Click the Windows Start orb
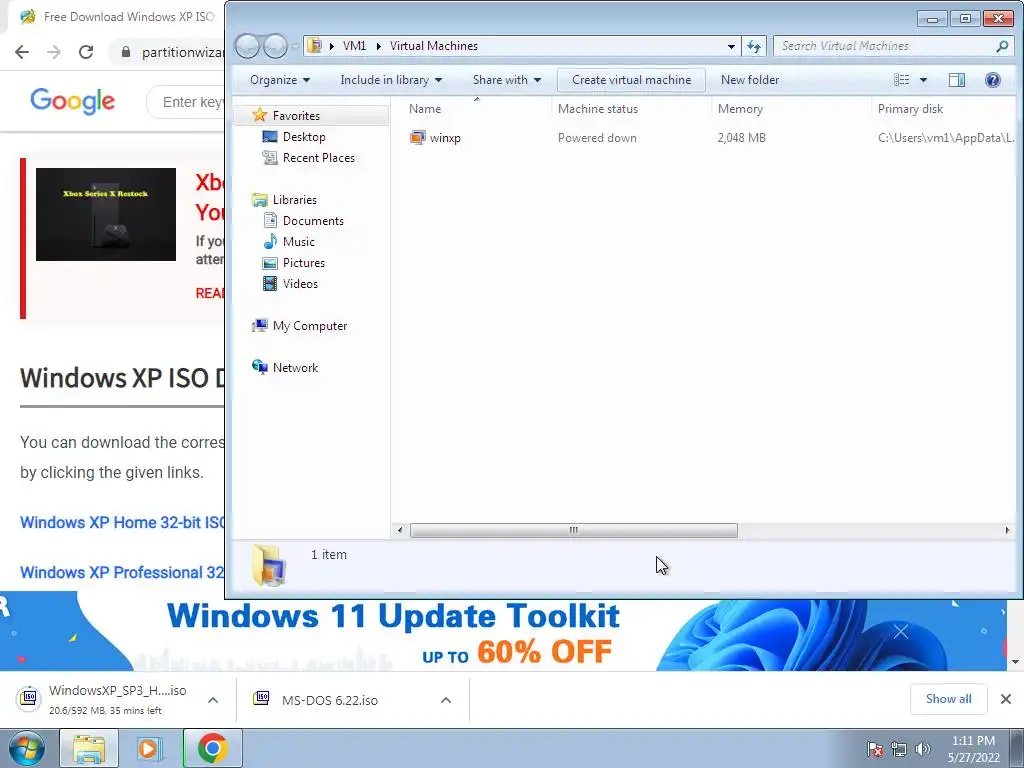The image size is (1024, 768). click(27, 748)
